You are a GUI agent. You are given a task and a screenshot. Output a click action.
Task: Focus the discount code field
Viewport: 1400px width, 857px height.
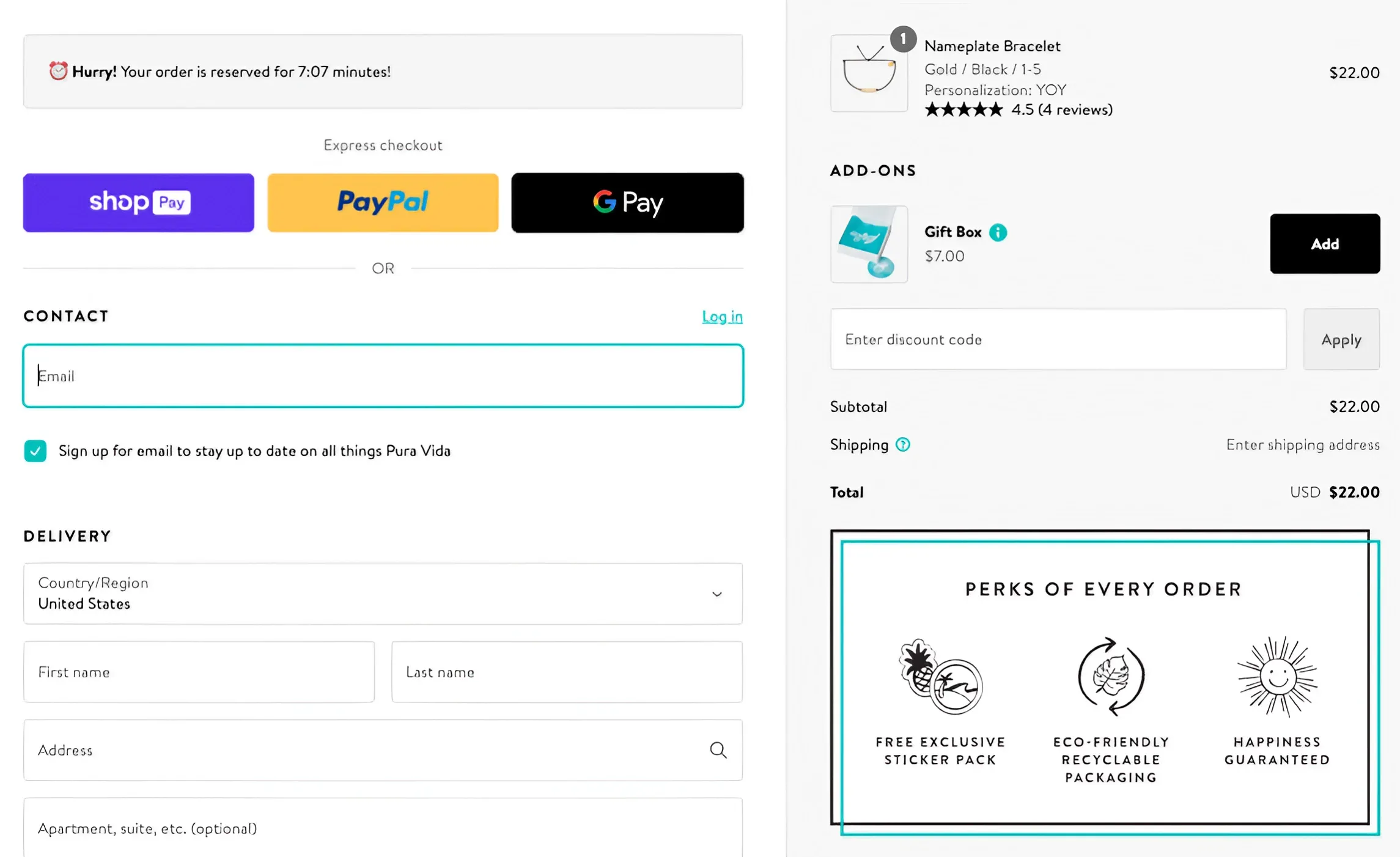[1058, 339]
